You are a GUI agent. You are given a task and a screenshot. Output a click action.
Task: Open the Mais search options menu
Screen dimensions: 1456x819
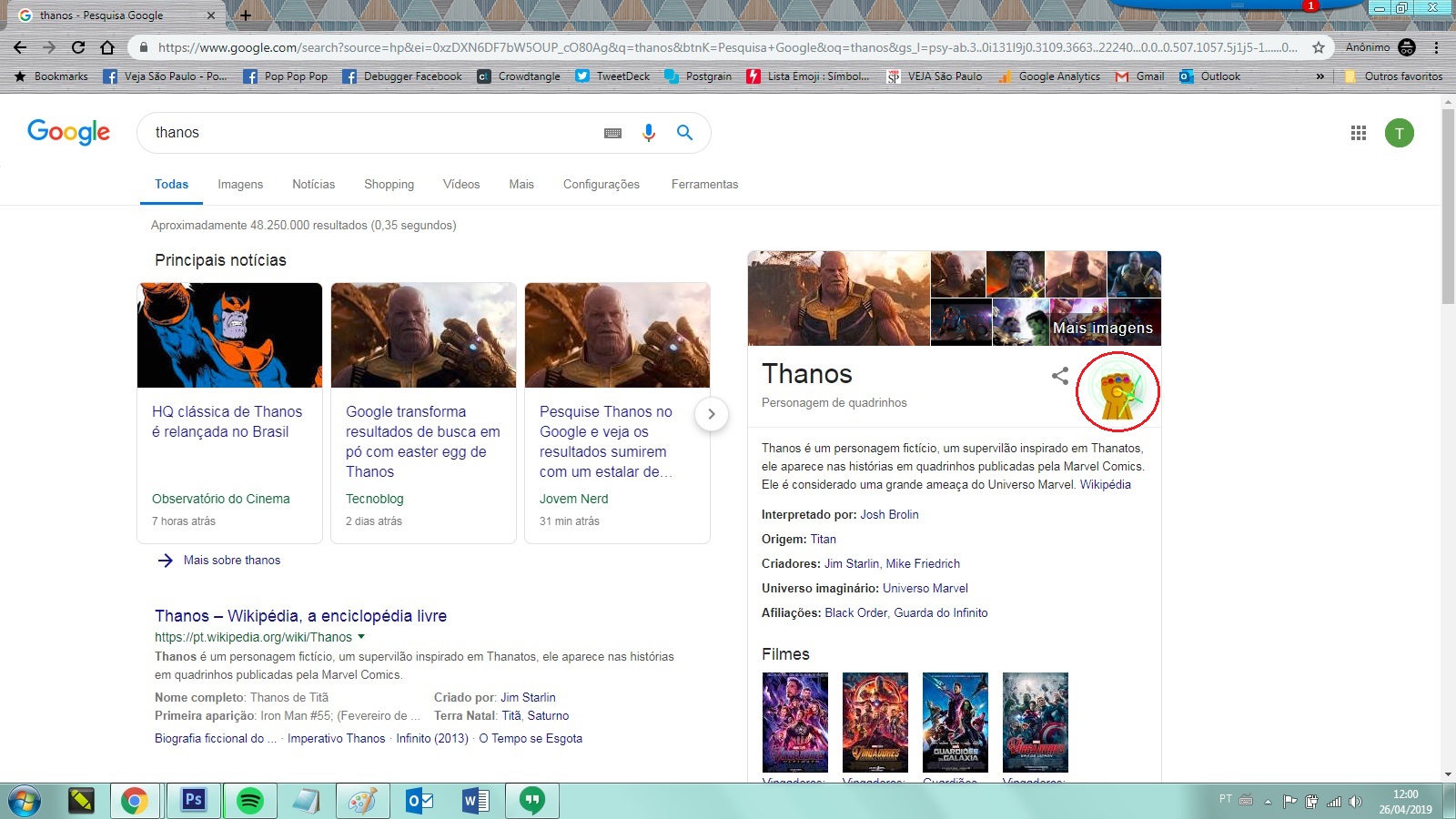(521, 184)
